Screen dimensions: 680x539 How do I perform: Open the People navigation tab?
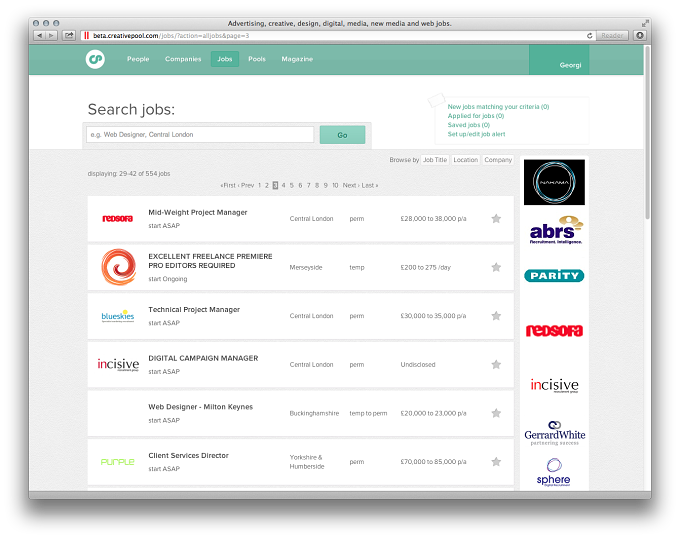[138, 59]
